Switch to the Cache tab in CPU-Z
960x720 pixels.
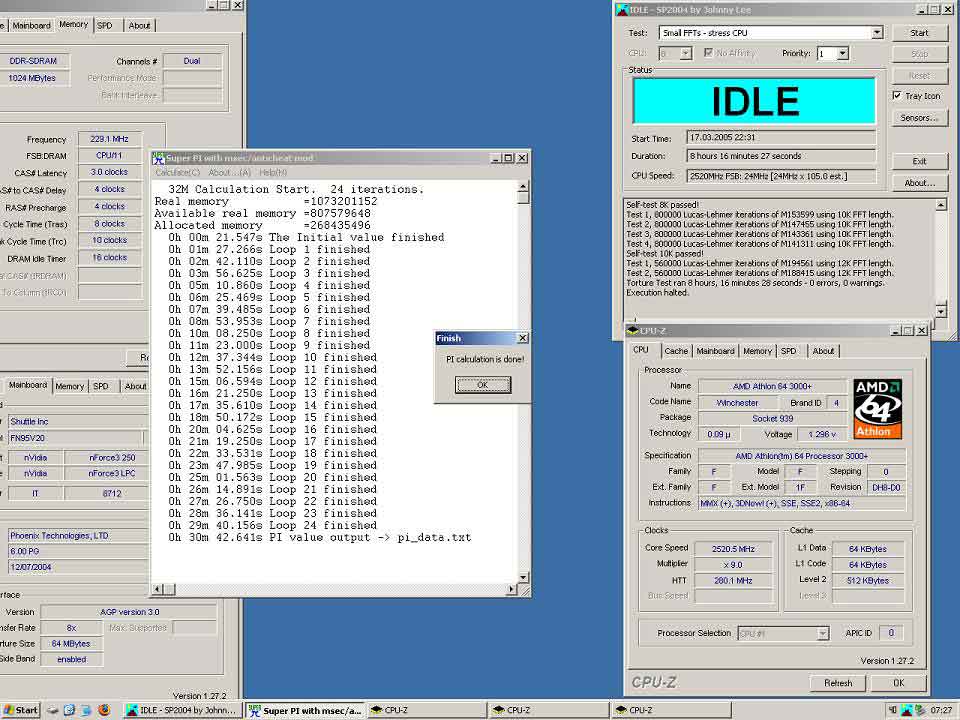[x=676, y=351]
